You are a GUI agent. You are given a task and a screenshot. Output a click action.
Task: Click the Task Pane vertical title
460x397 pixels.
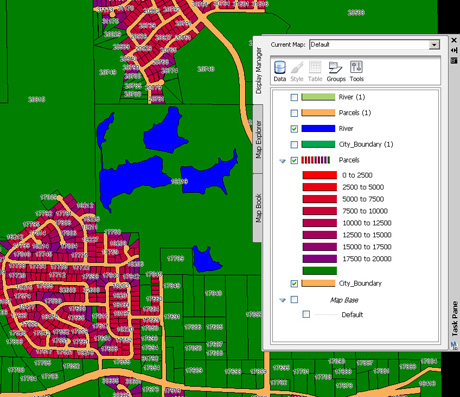pyautogui.click(x=455, y=318)
